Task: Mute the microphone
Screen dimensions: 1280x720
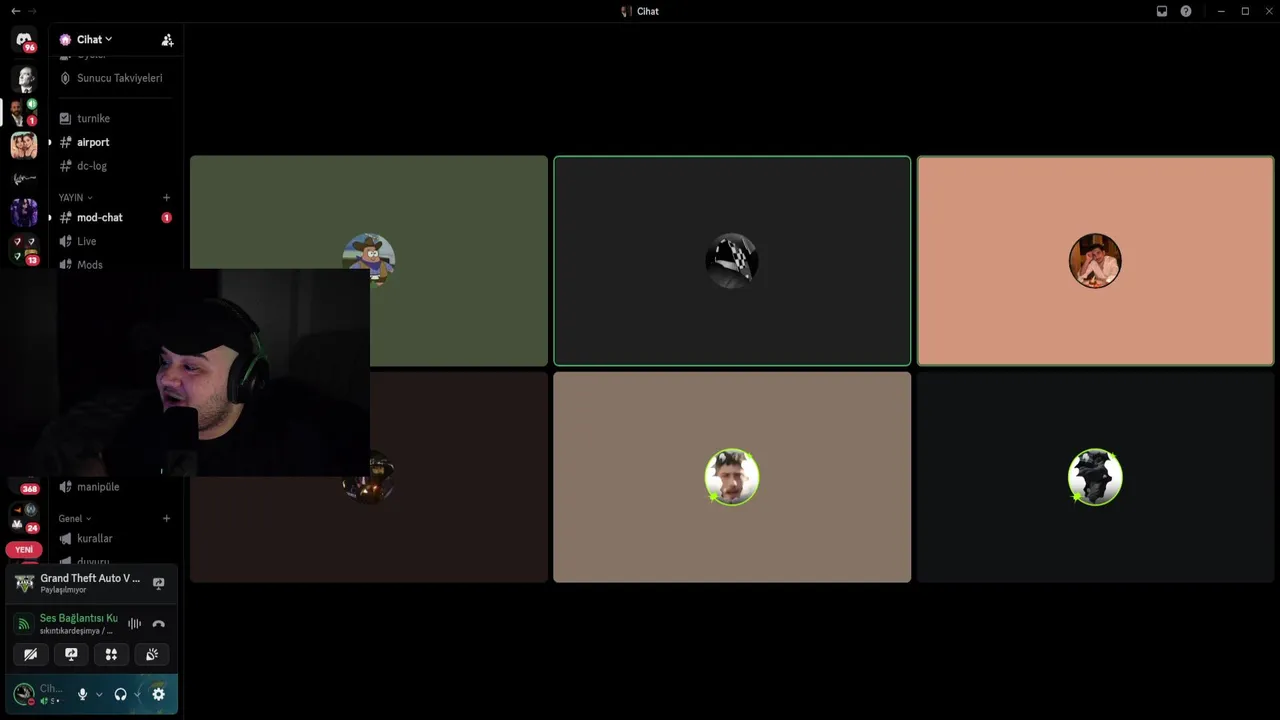Action: click(x=83, y=694)
